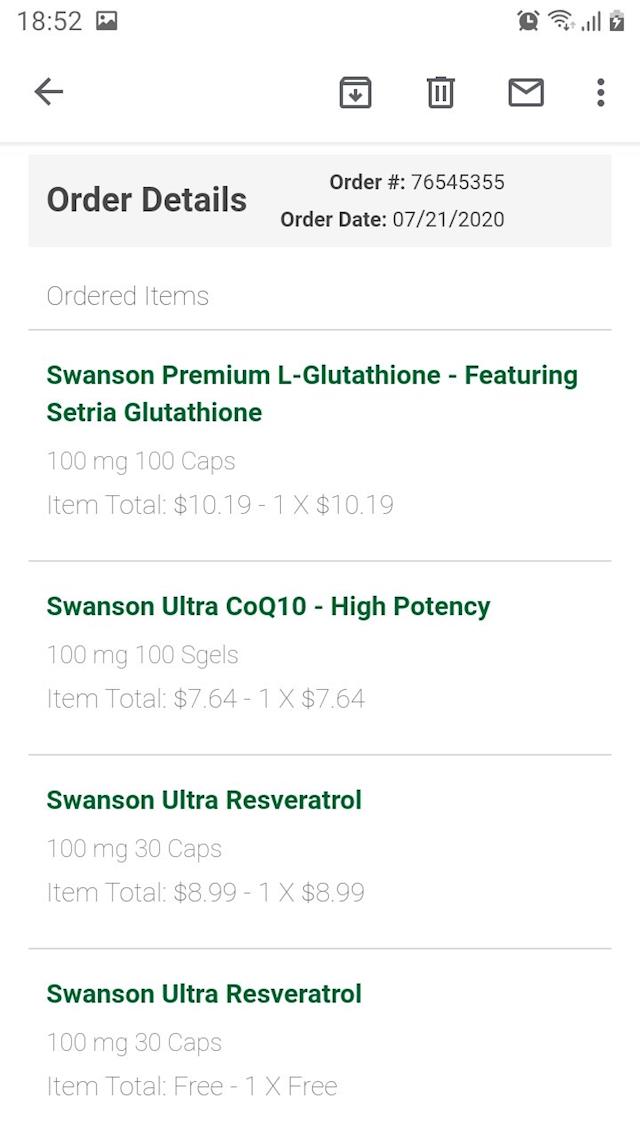The height and width of the screenshot is (1138, 640).
Task: Tap the order date 07/21/2020
Action: coord(448,219)
